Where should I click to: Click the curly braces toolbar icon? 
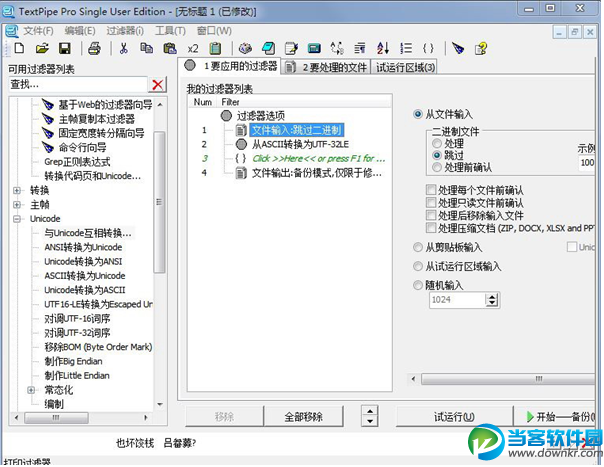(x=428, y=48)
